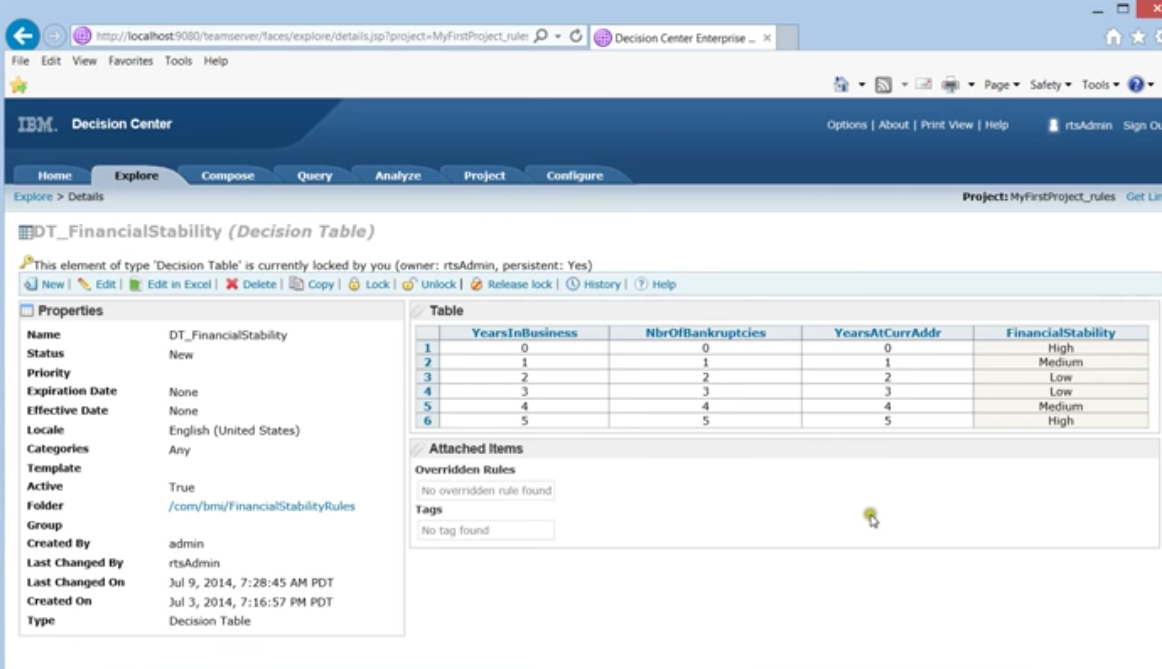Open the Options link in header
Viewport: 1162px width, 669px height.
[x=846, y=125]
